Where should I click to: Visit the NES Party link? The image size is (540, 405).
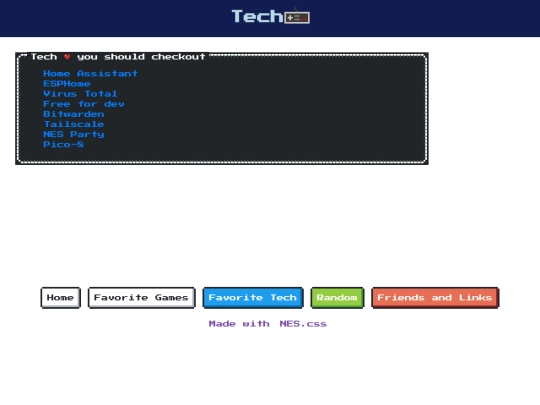(74, 134)
